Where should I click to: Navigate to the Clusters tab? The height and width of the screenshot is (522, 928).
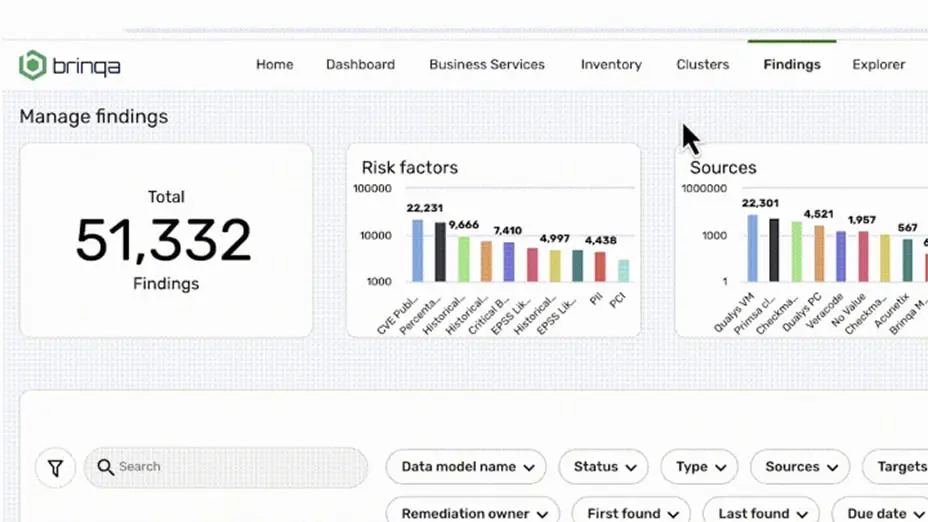coord(703,65)
